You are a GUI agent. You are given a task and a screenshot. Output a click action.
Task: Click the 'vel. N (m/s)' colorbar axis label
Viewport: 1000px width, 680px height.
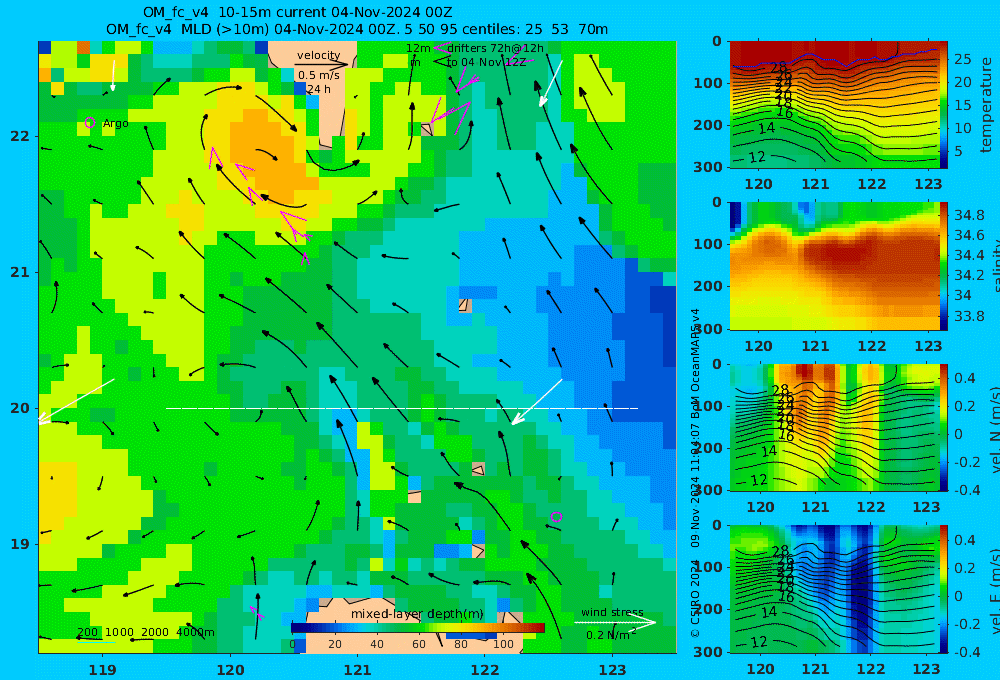click(x=994, y=429)
